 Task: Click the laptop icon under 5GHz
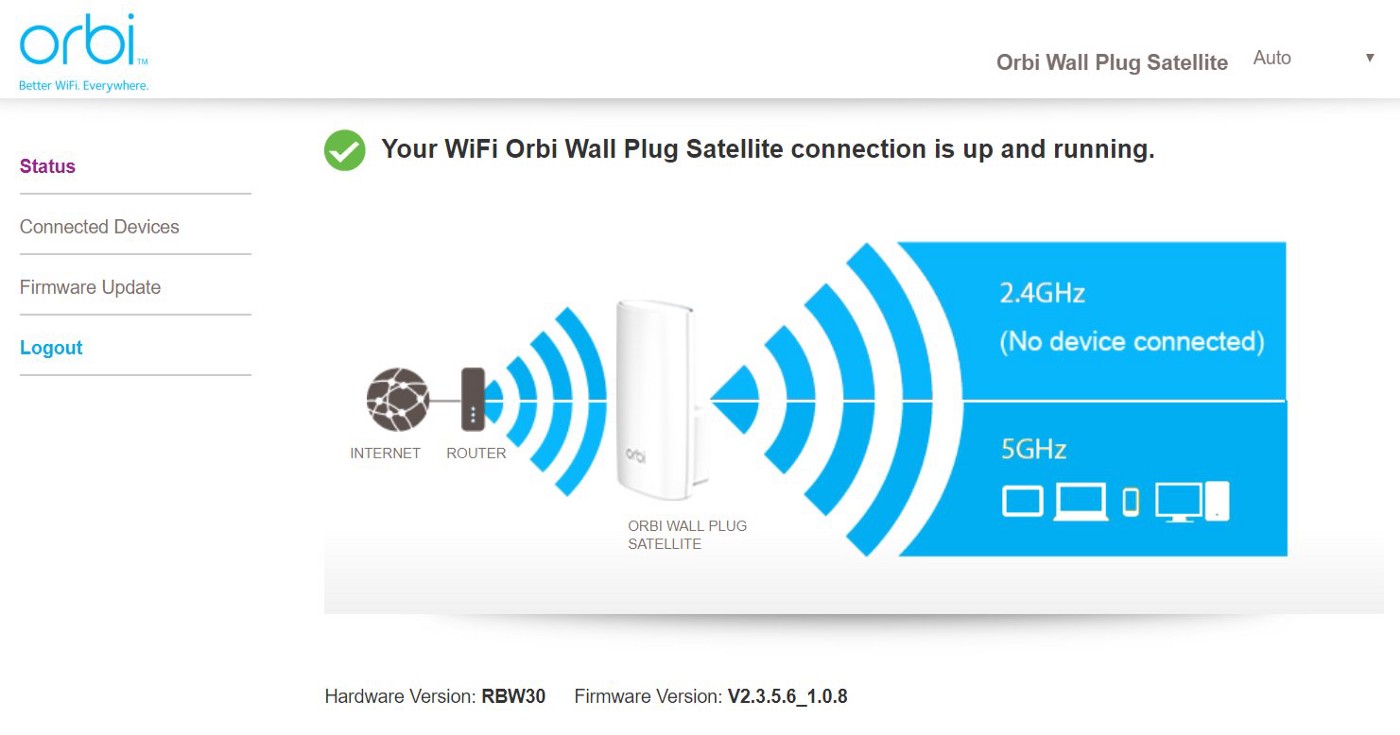point(1082,501)
